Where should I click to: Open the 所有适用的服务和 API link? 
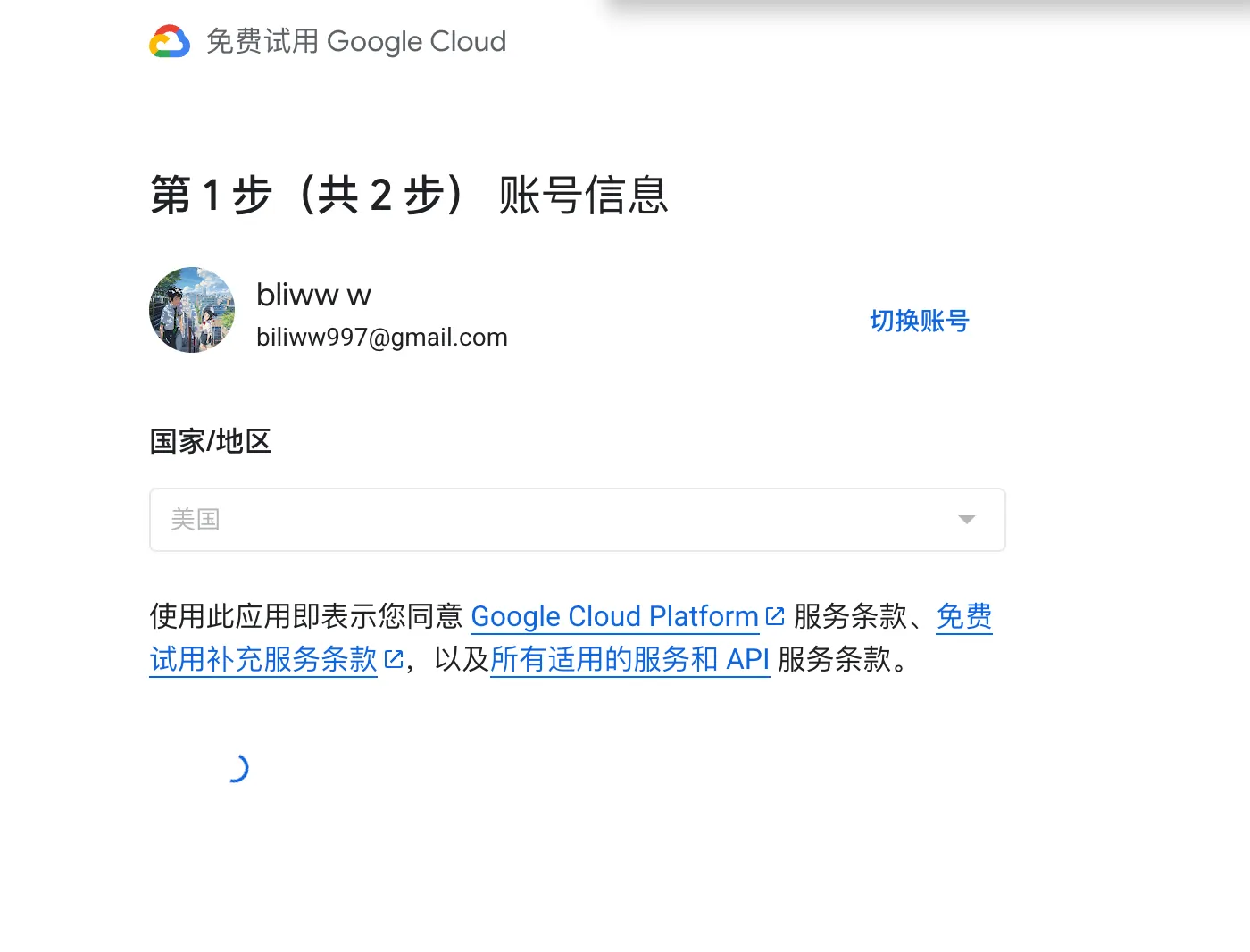click(x=629, y=660)
